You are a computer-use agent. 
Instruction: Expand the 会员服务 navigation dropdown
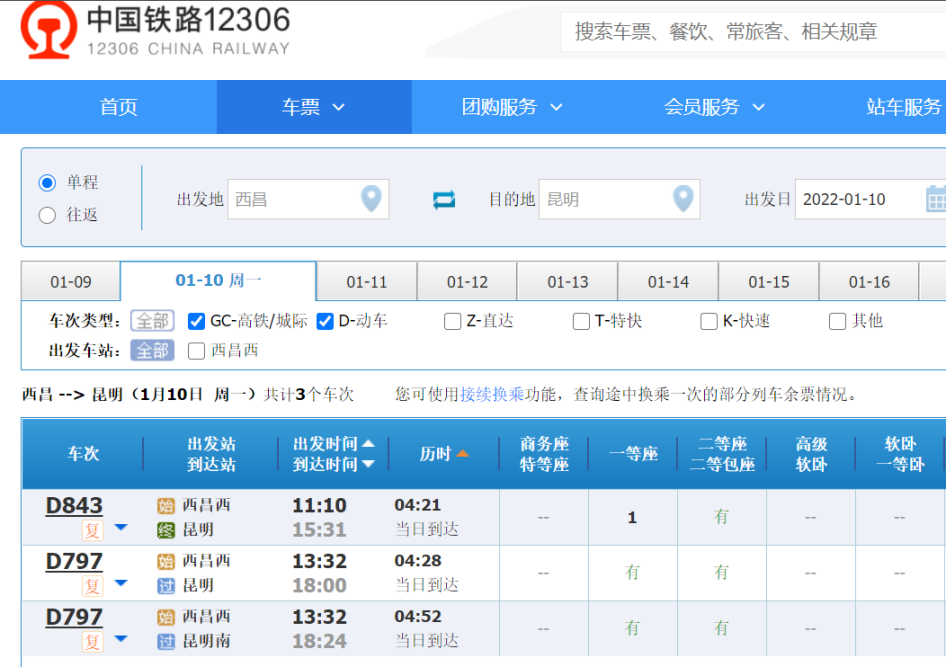[714, 107]
